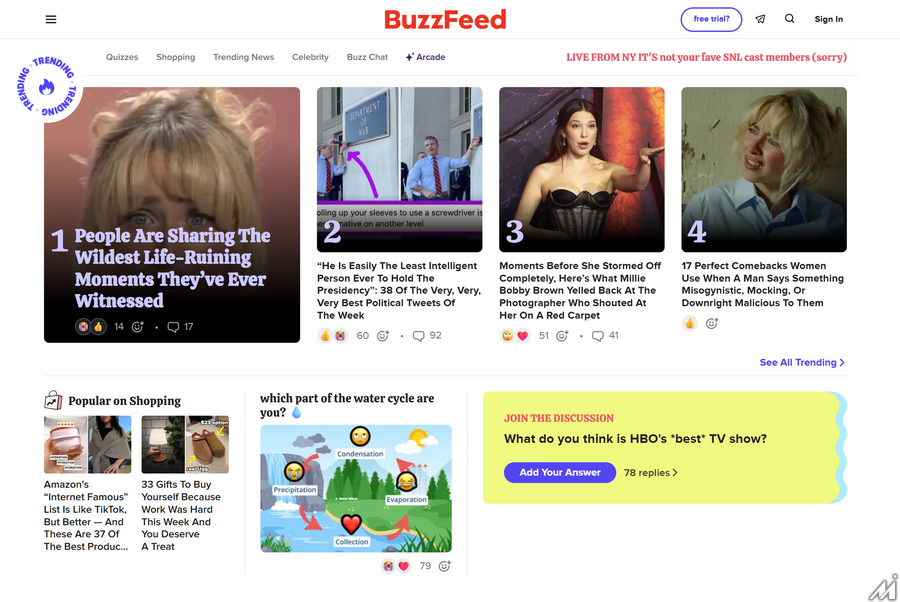Viewport: 900px width, 602px height.
Task: Add reaction emoji on political tweets article
Action: point(383,336)
